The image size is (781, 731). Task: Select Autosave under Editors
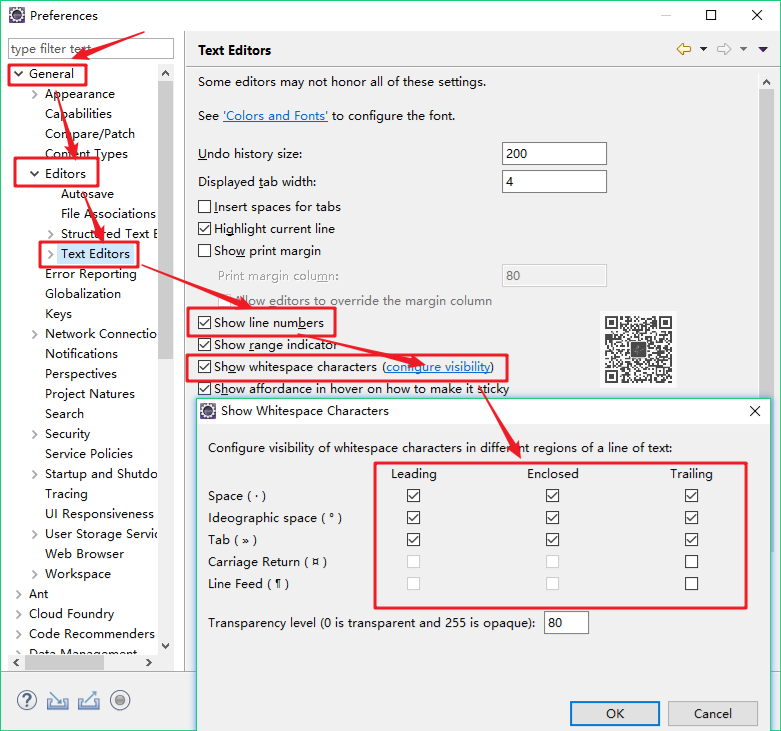point(87,194)
